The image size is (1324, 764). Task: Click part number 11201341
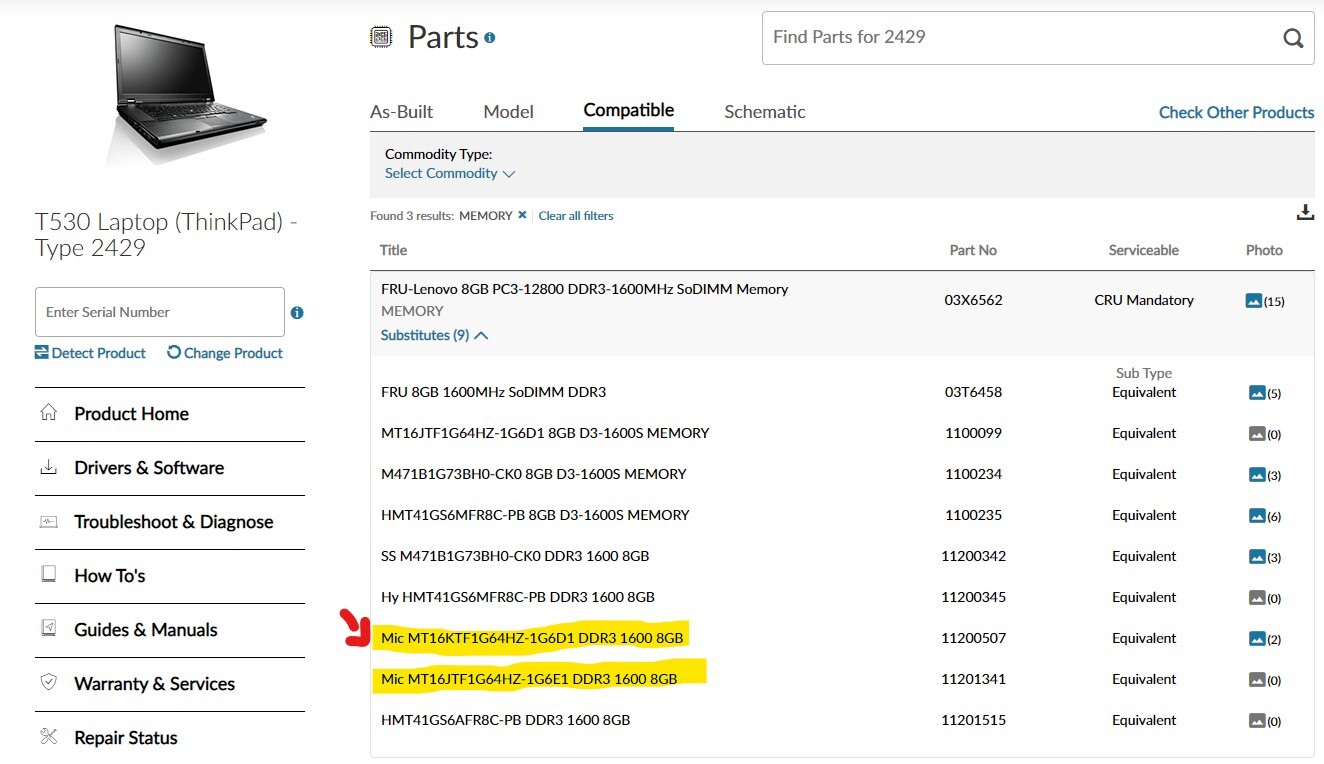[x=973, y=679]
